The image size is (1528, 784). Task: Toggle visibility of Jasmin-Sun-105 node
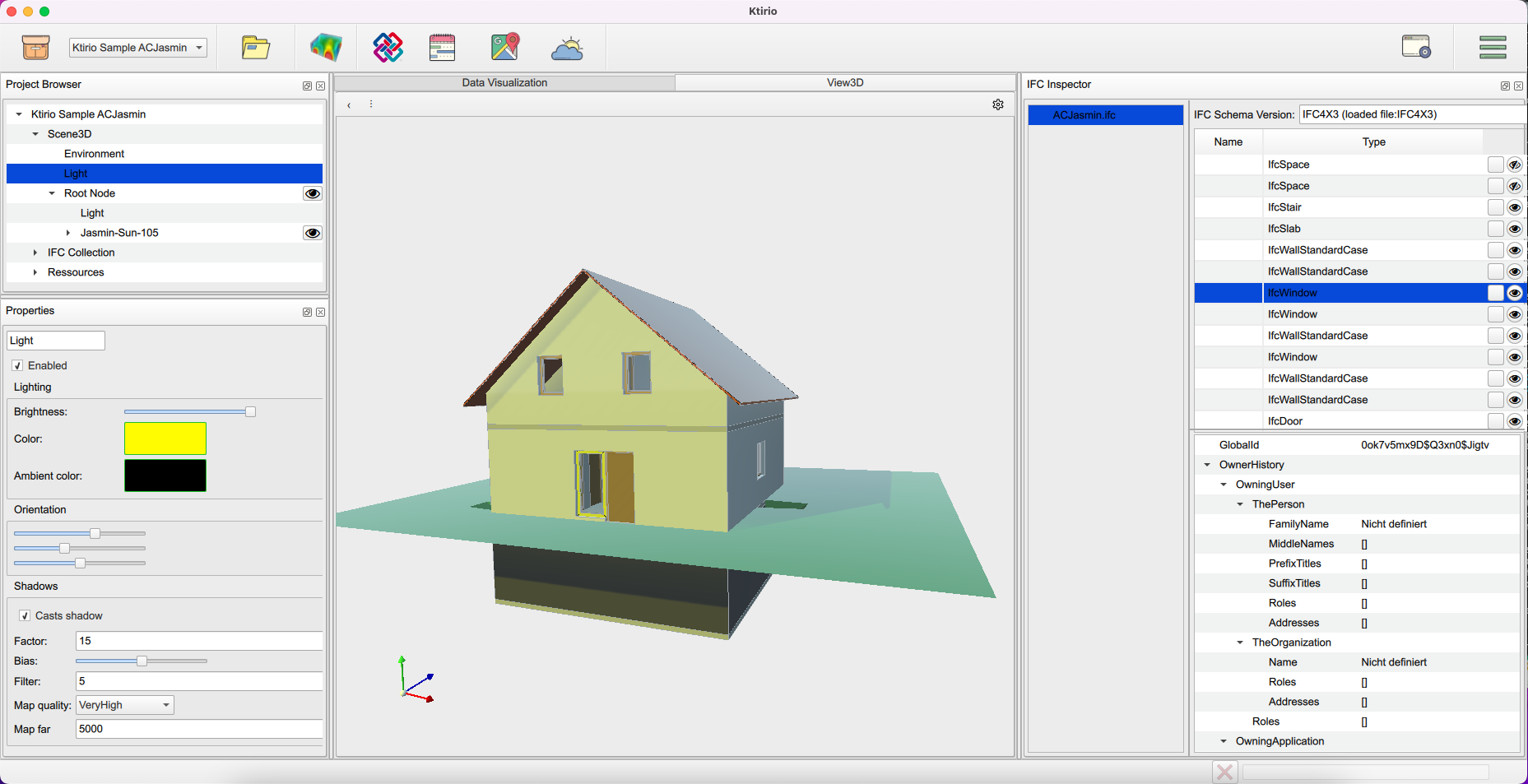click(x=313, y=233)
